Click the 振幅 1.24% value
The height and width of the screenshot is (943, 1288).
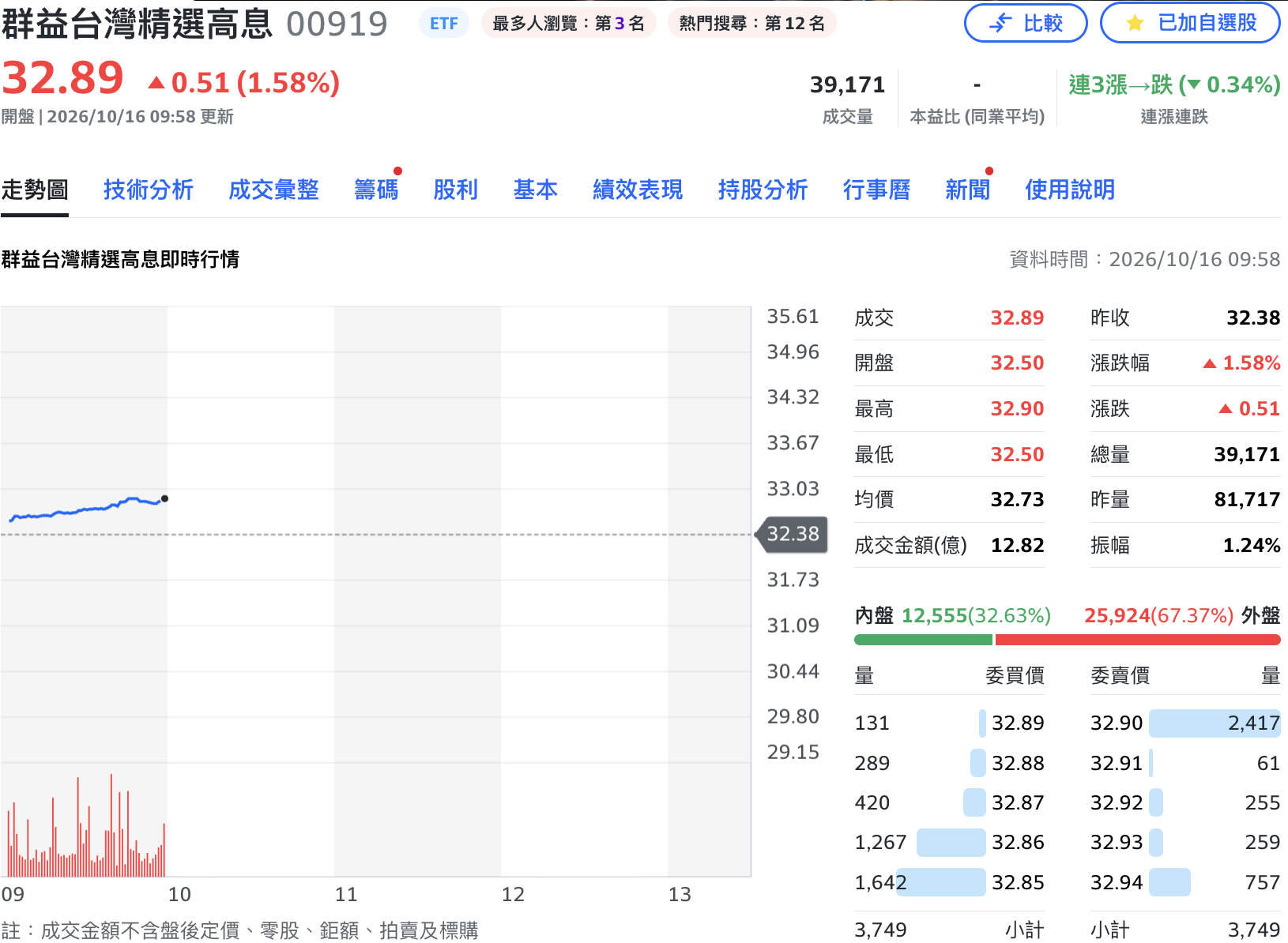pos(1252,545)
